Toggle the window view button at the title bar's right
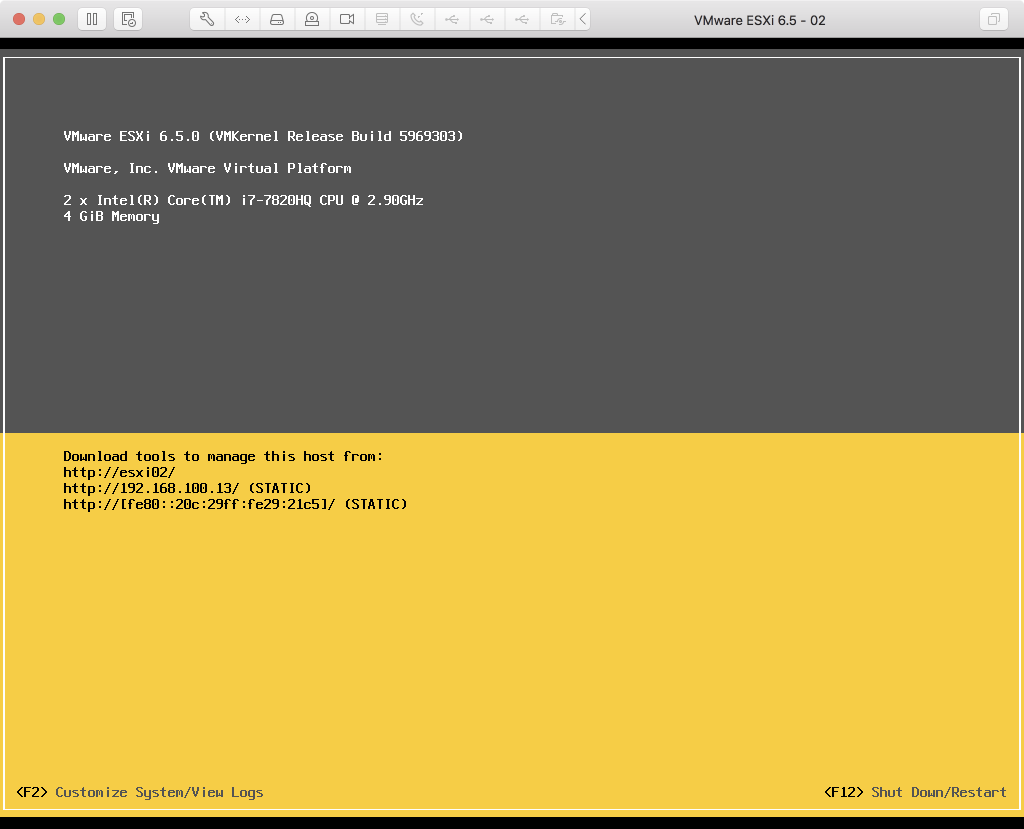The image size is (1024, 829). click(993, 19)
